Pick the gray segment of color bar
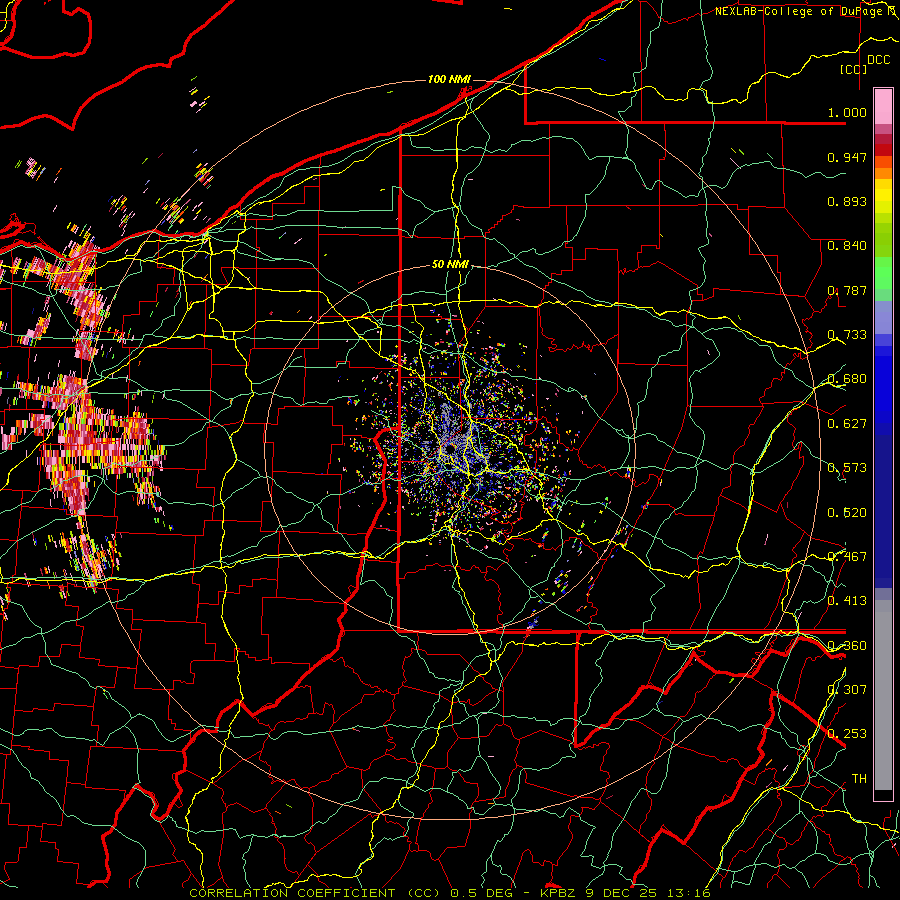The height and width of the screenshot is (900, 900). [x=883, y=695]
